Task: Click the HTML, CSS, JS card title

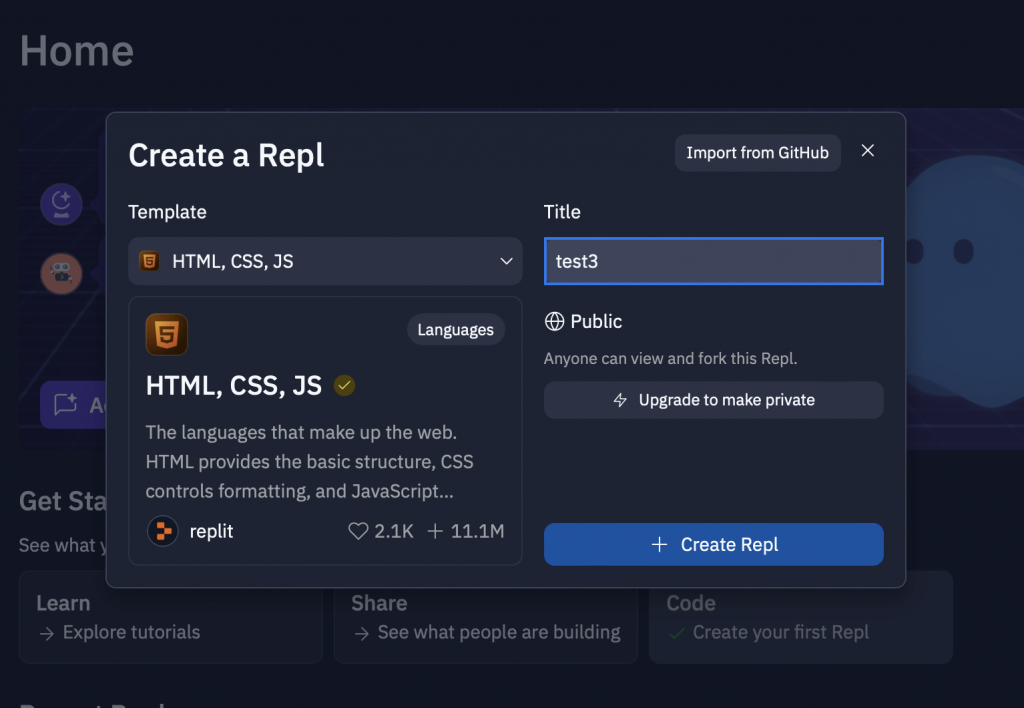Action: (234, 386)
